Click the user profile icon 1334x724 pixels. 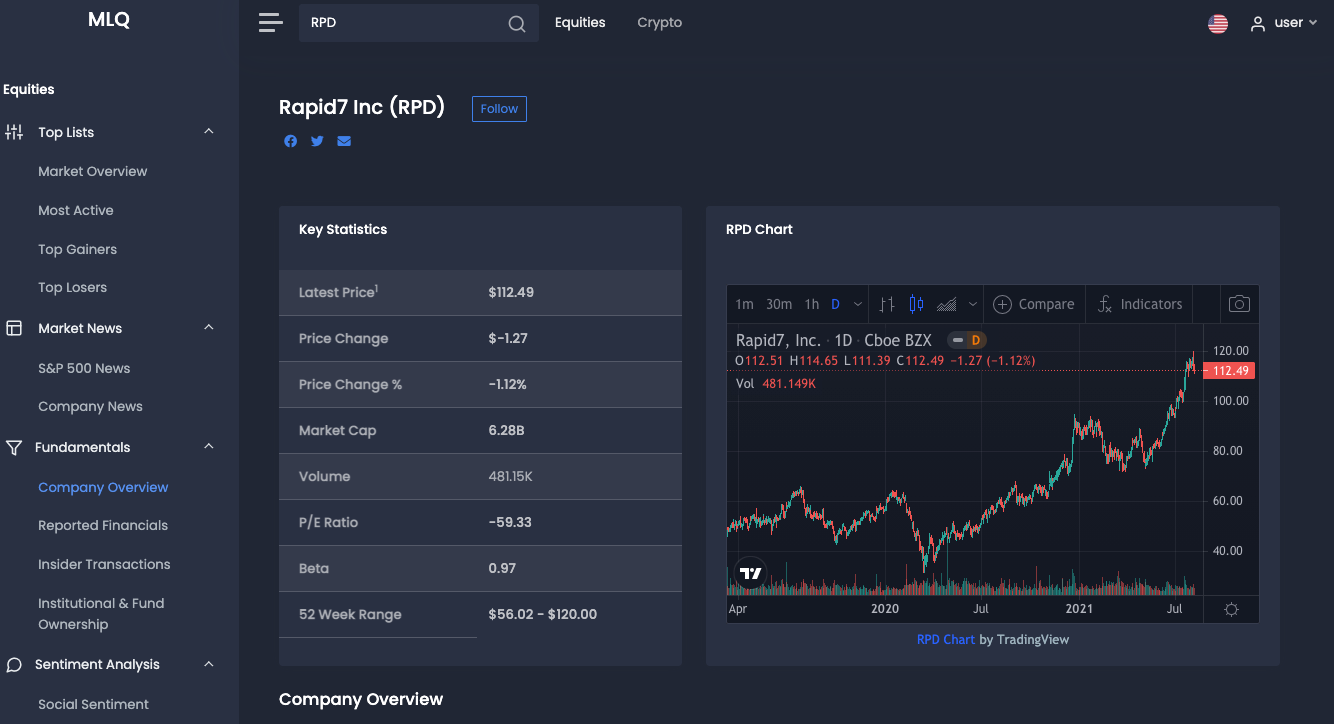click(1258, 23)
